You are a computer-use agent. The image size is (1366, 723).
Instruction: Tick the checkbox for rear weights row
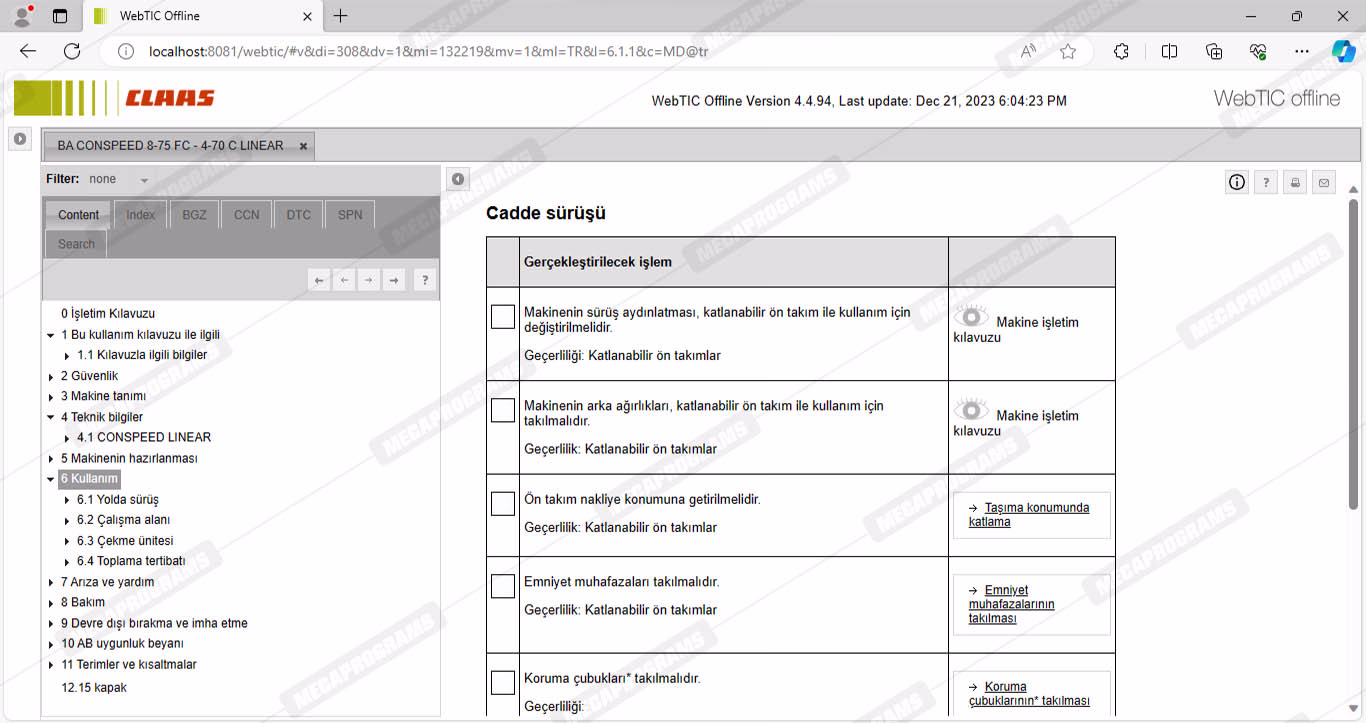[503, 410]
